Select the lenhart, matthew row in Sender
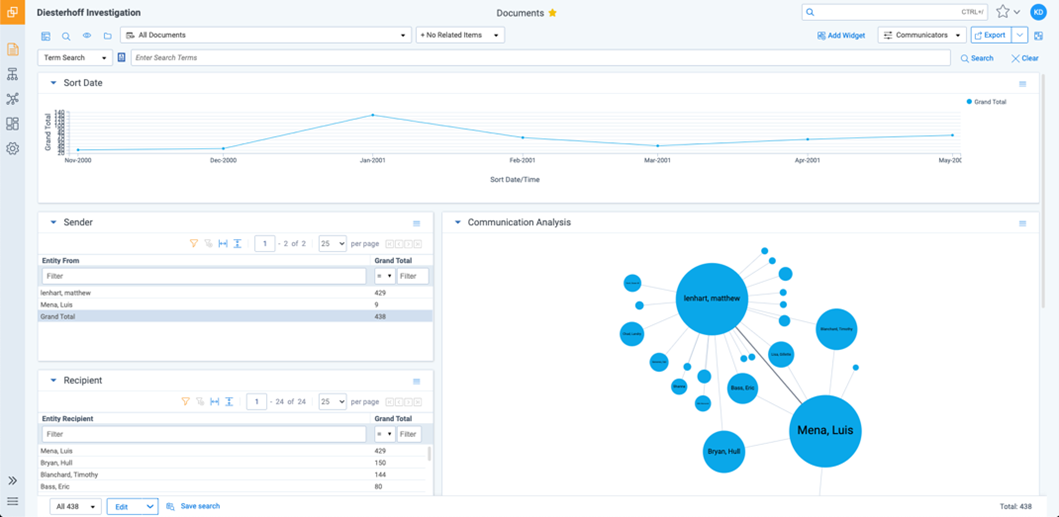Screen dimensions: 1059x517 pos(66,293)
